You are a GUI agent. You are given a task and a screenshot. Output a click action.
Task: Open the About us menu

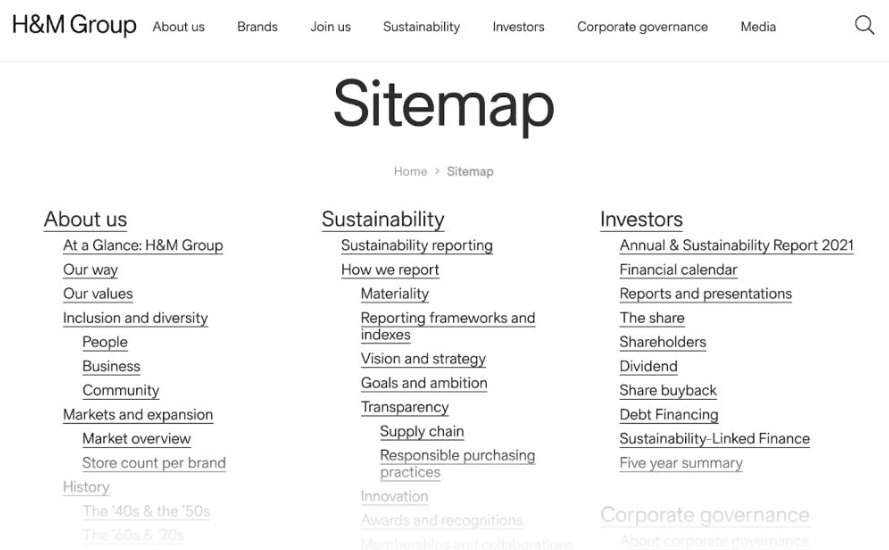[178, 27]
